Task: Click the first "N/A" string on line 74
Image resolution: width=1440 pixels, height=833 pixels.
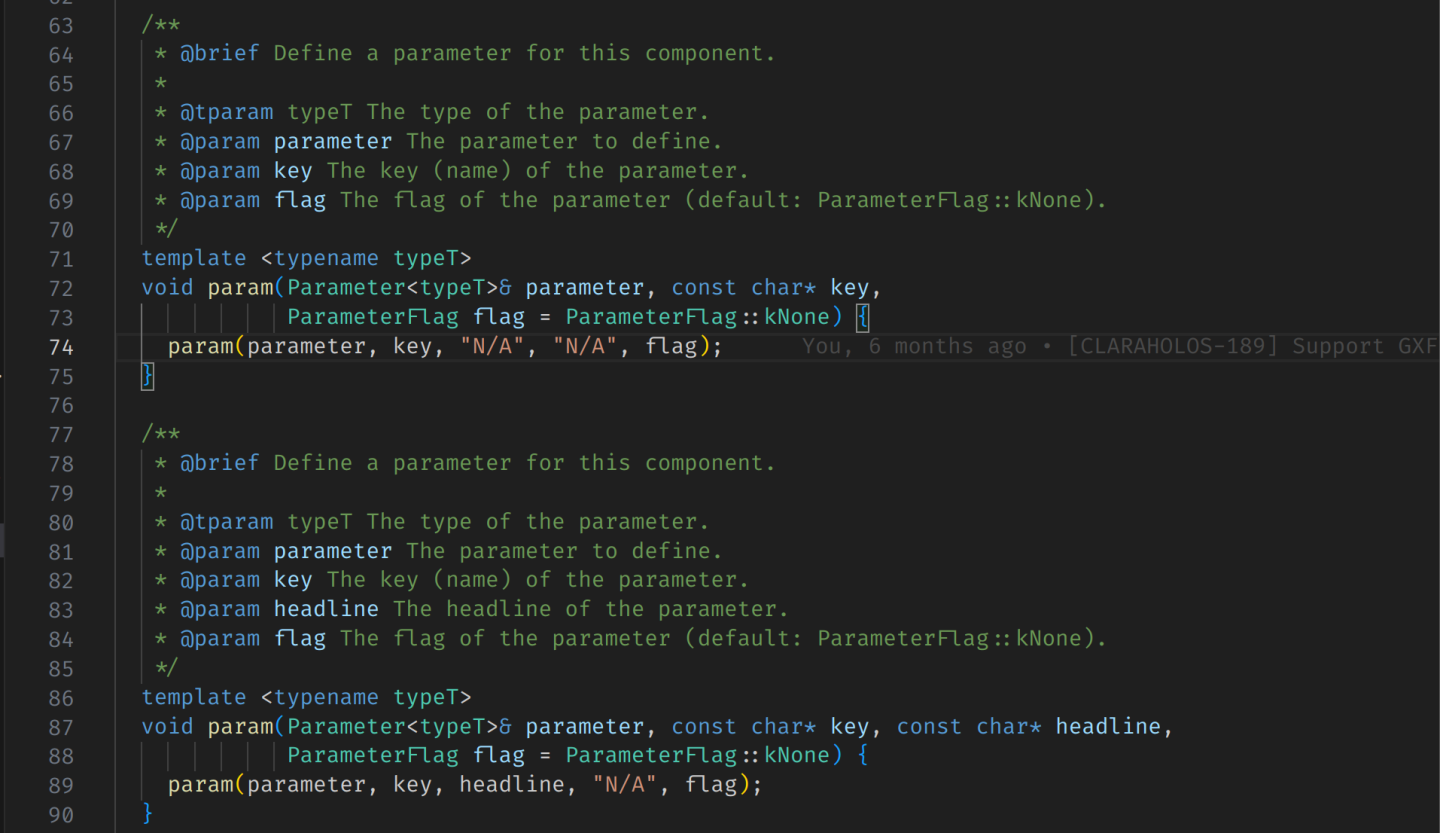Action: [493, 347]
